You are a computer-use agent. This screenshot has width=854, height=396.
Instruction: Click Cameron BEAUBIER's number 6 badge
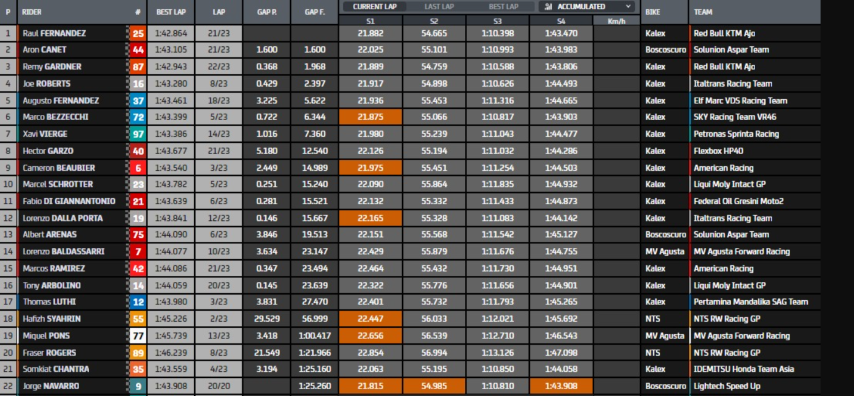pos(138,168)
